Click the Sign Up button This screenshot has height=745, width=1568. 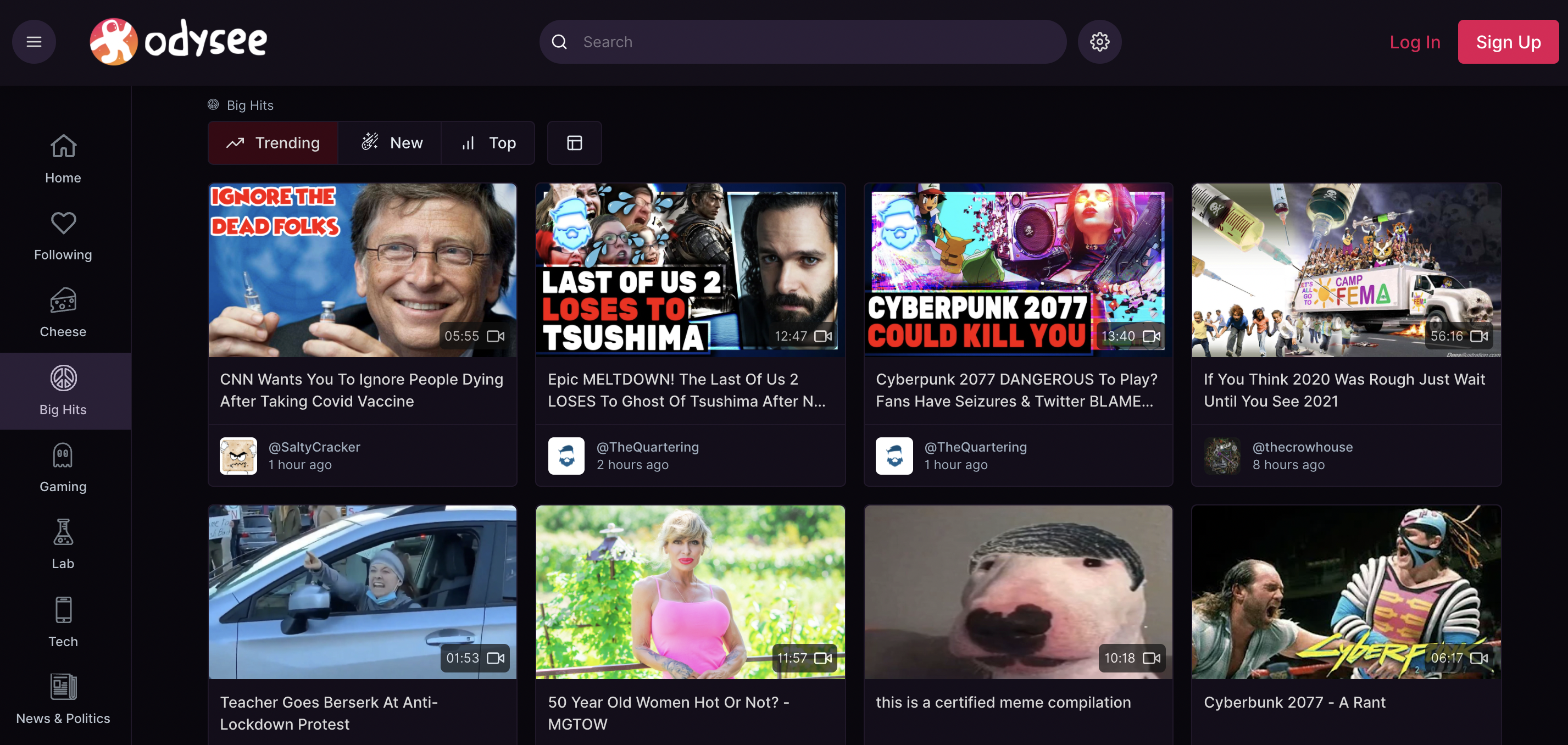1508,42
